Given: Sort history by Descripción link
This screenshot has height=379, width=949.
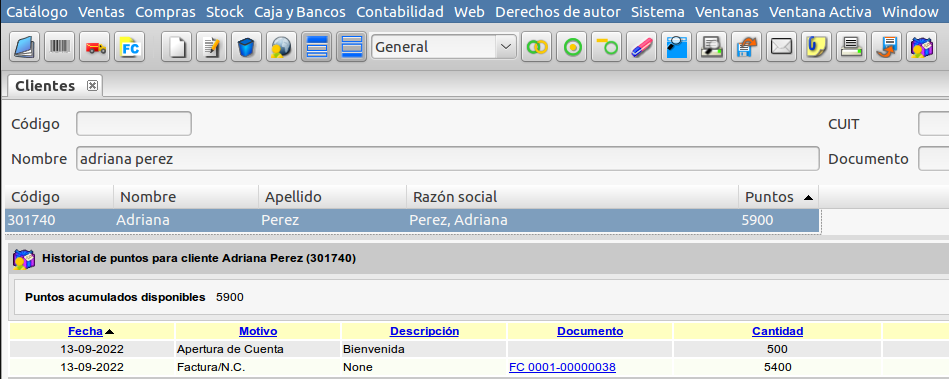Looking at the screenshot, I should tap(424, 331).
